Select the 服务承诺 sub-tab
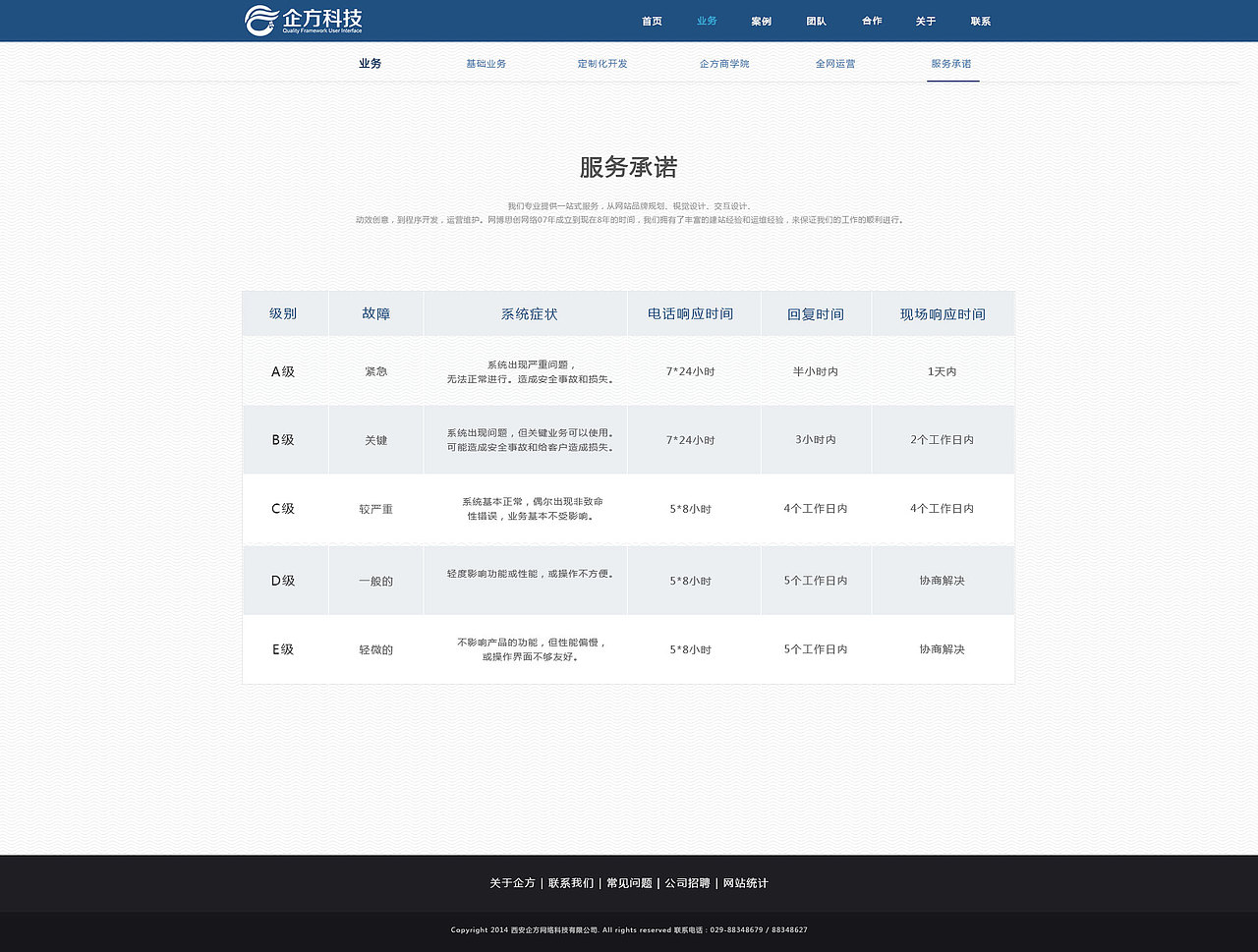The width and height of the screenshot is (1258, 952). click(x=951, y=64)
